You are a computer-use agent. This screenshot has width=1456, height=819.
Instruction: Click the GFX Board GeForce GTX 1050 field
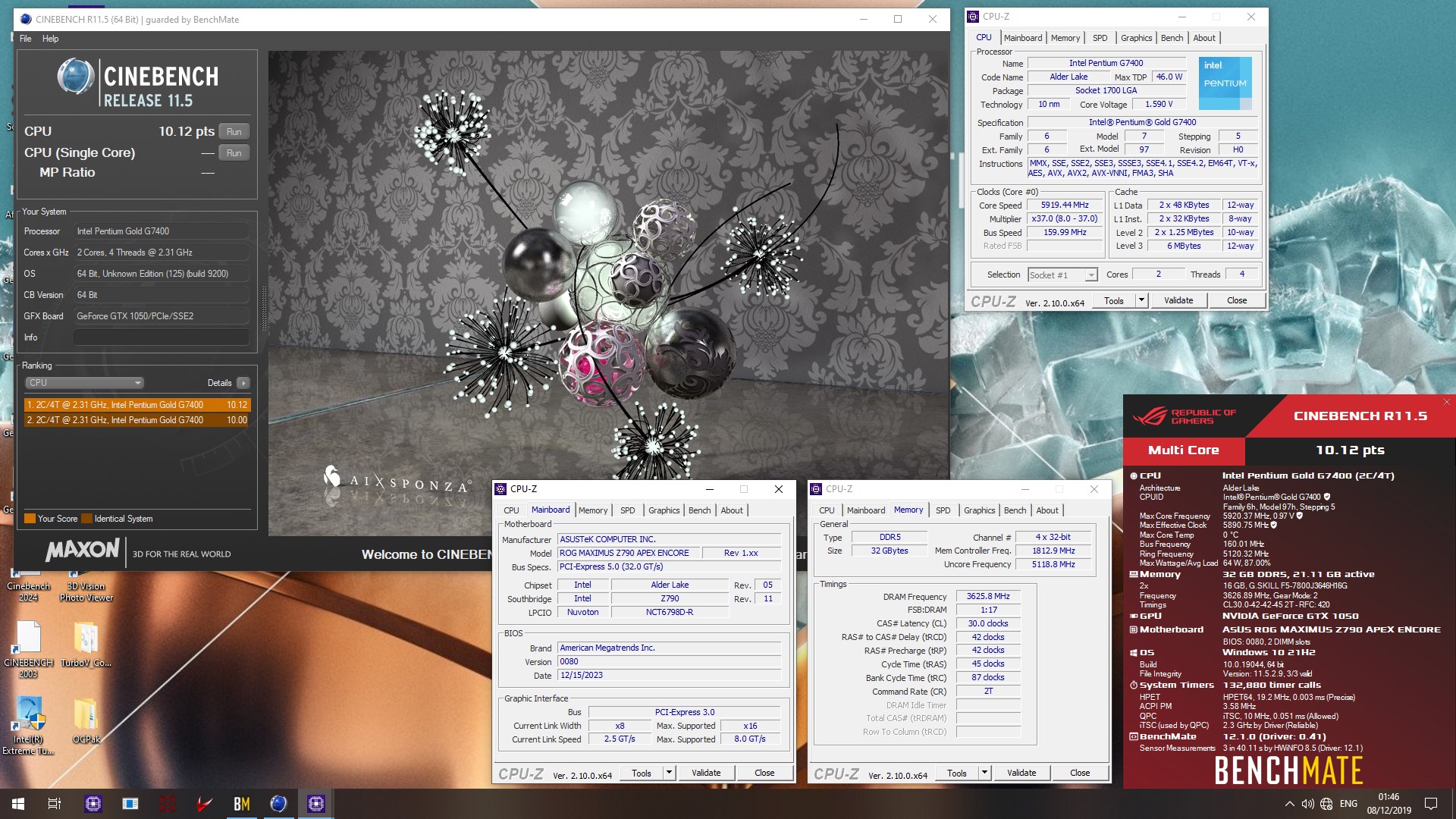point(162,316)
